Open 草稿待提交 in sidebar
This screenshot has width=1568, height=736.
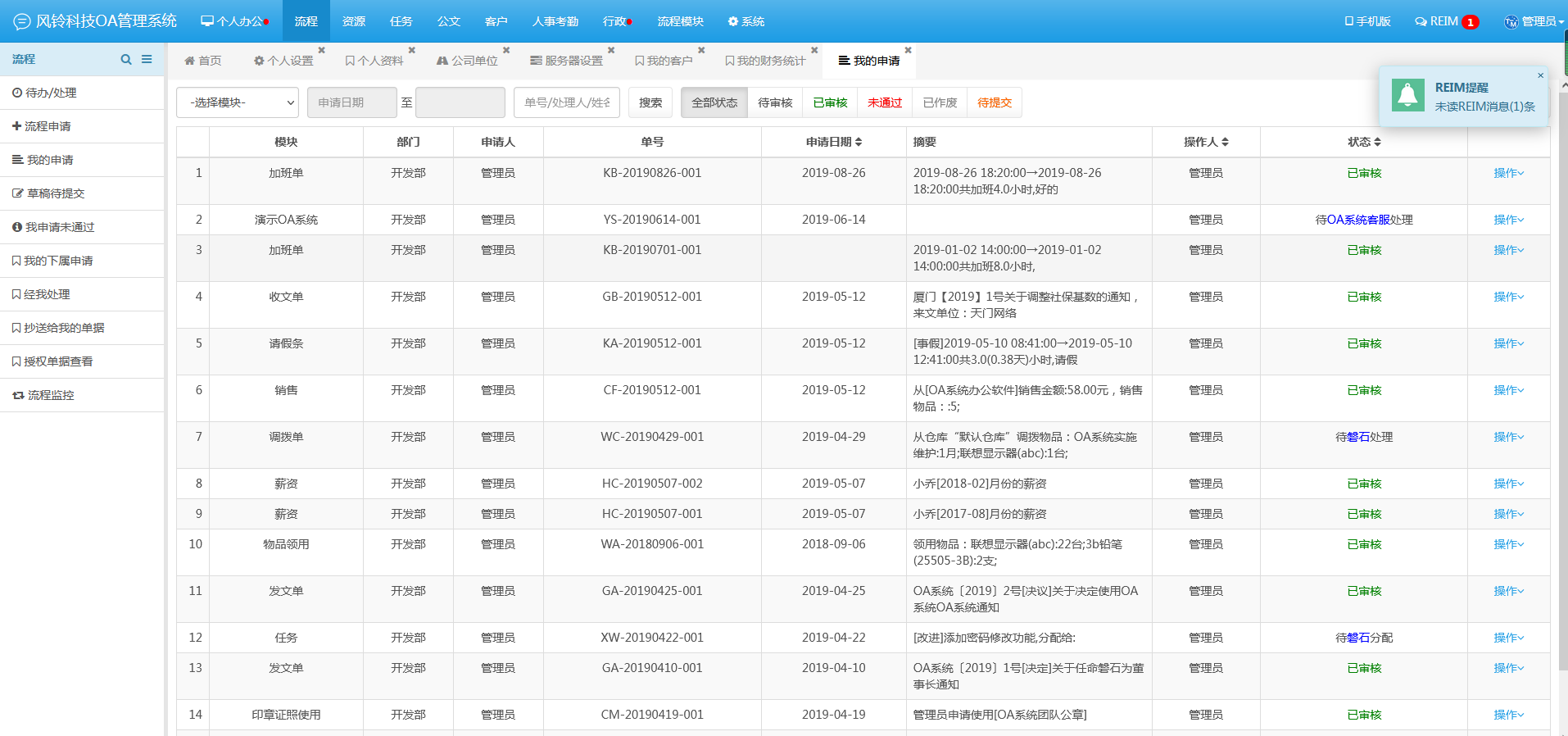(82, 193)
